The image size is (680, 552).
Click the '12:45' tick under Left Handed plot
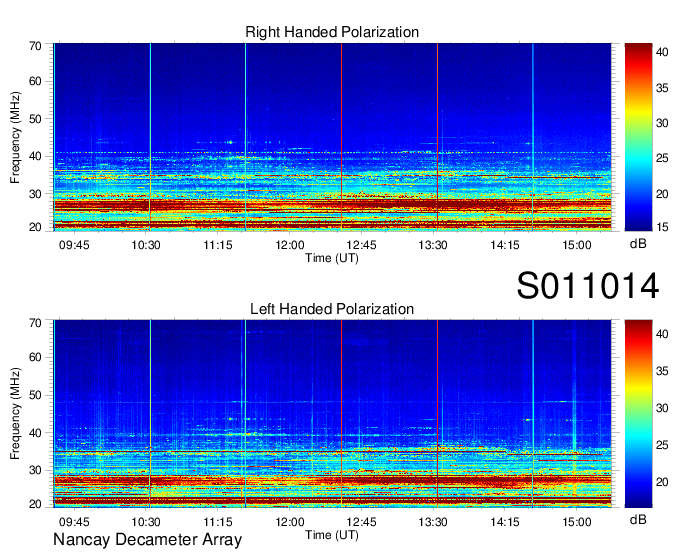coord(361,522)
